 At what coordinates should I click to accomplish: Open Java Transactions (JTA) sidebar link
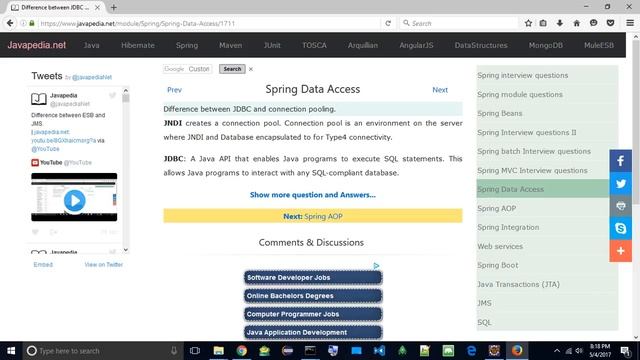click(x=518, y=284)
